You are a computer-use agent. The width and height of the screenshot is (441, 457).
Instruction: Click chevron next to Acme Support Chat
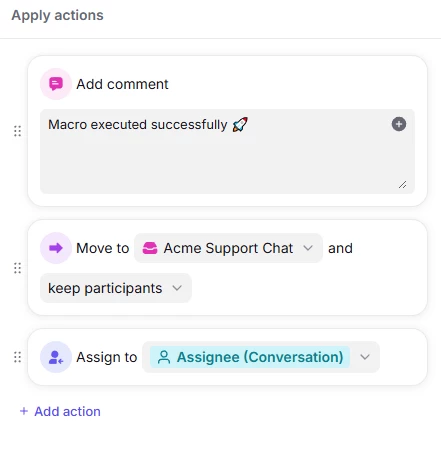click(308, 248)
